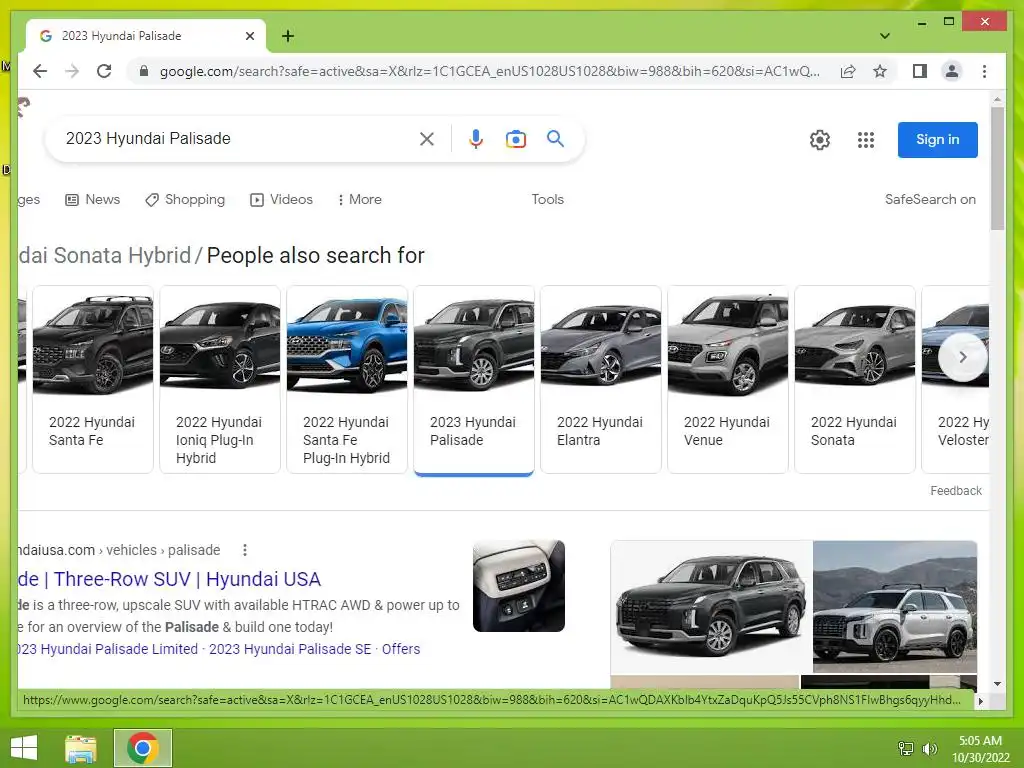Viewport: 1024px width, 768px height.
Task: Open File Explorer from taskbar
Action: (80, 748)
